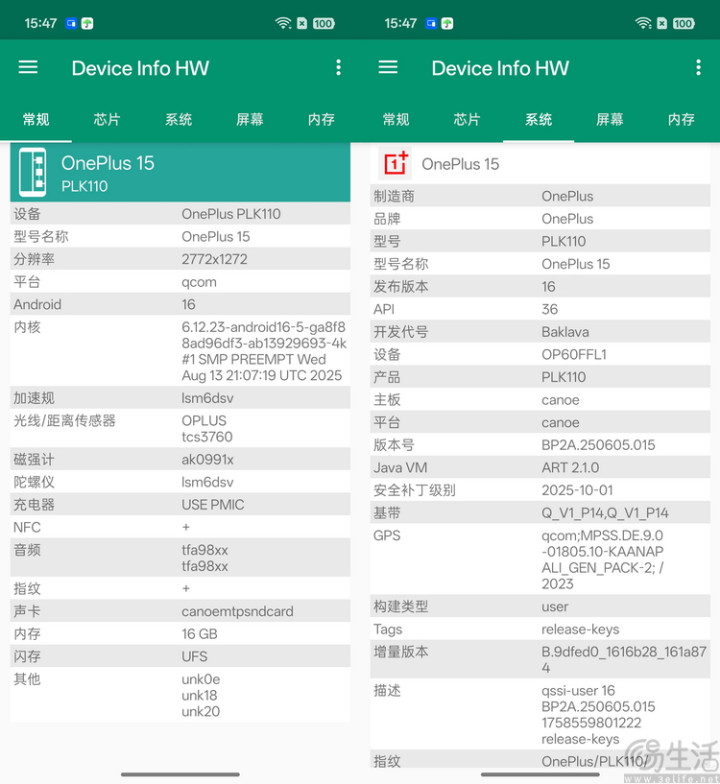This screenshot has height=784, width=720.
Task: Tap audio value tfa98xx
Action: coord(205,558)
